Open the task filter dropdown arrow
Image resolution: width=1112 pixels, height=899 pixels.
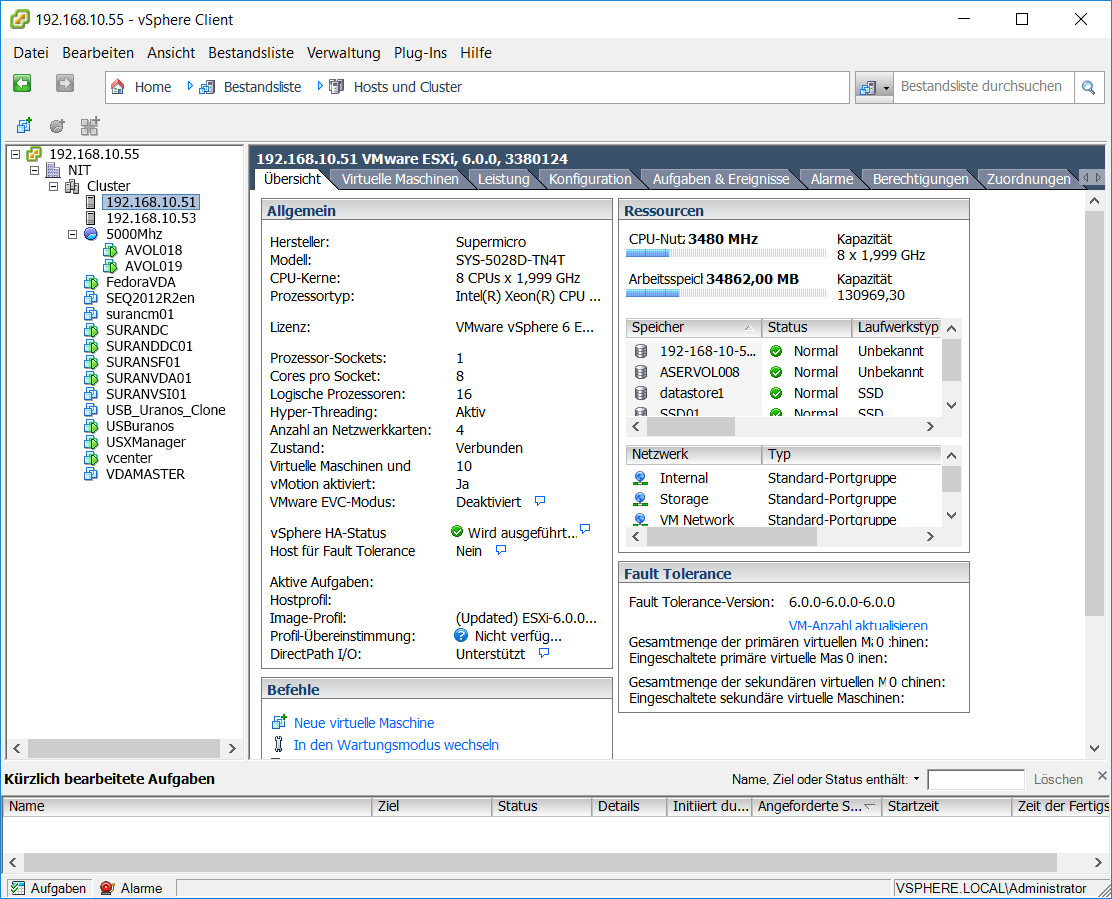tap(916, 778)
